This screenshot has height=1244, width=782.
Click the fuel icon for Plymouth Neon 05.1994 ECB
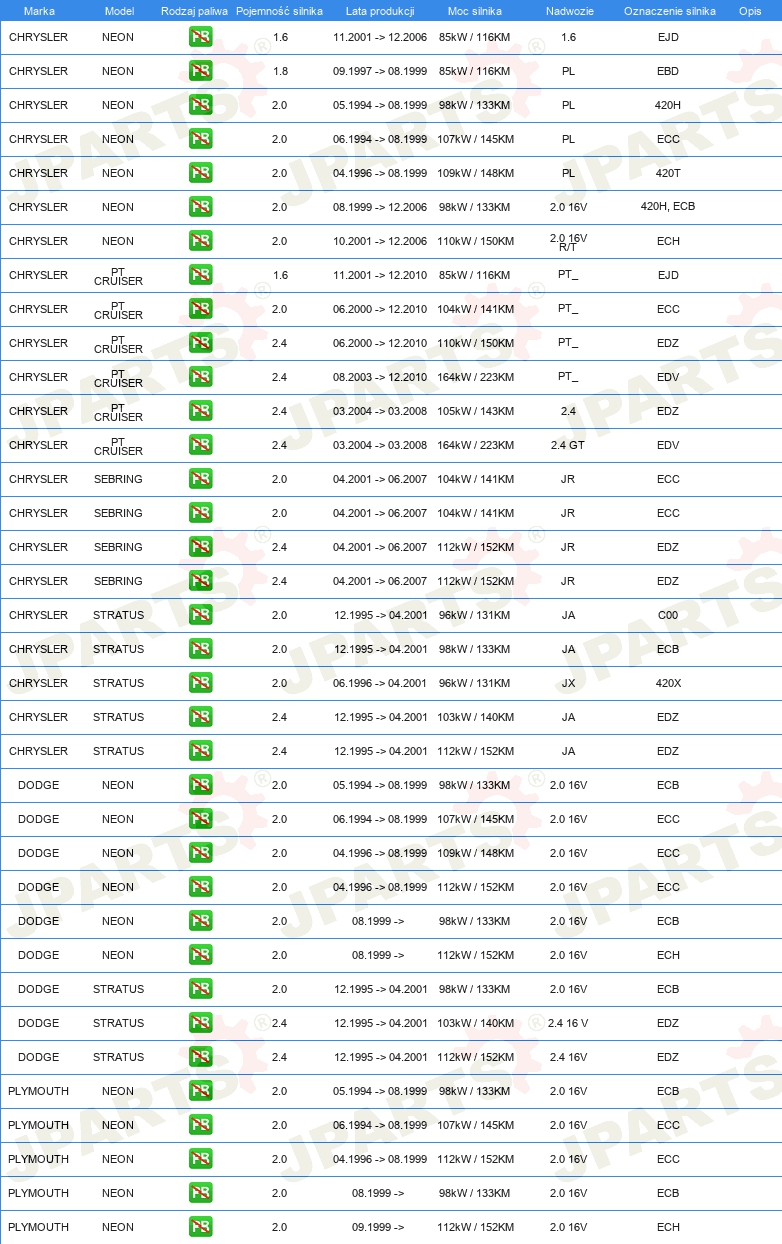pyautogui.click(x=201, y=1091)
